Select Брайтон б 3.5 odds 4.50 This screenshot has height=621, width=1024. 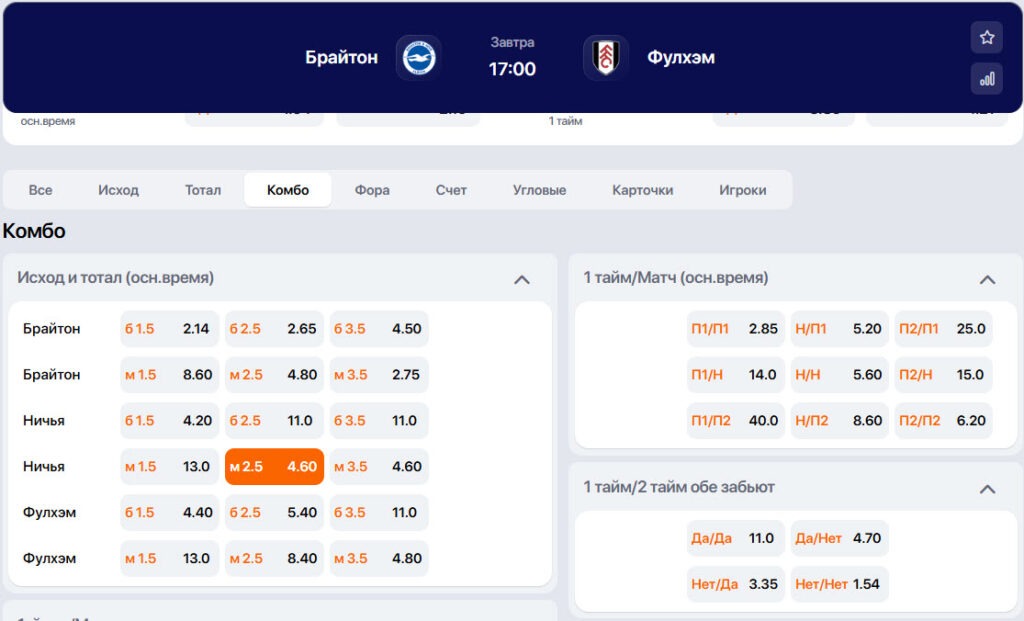(x=379, y=328)
